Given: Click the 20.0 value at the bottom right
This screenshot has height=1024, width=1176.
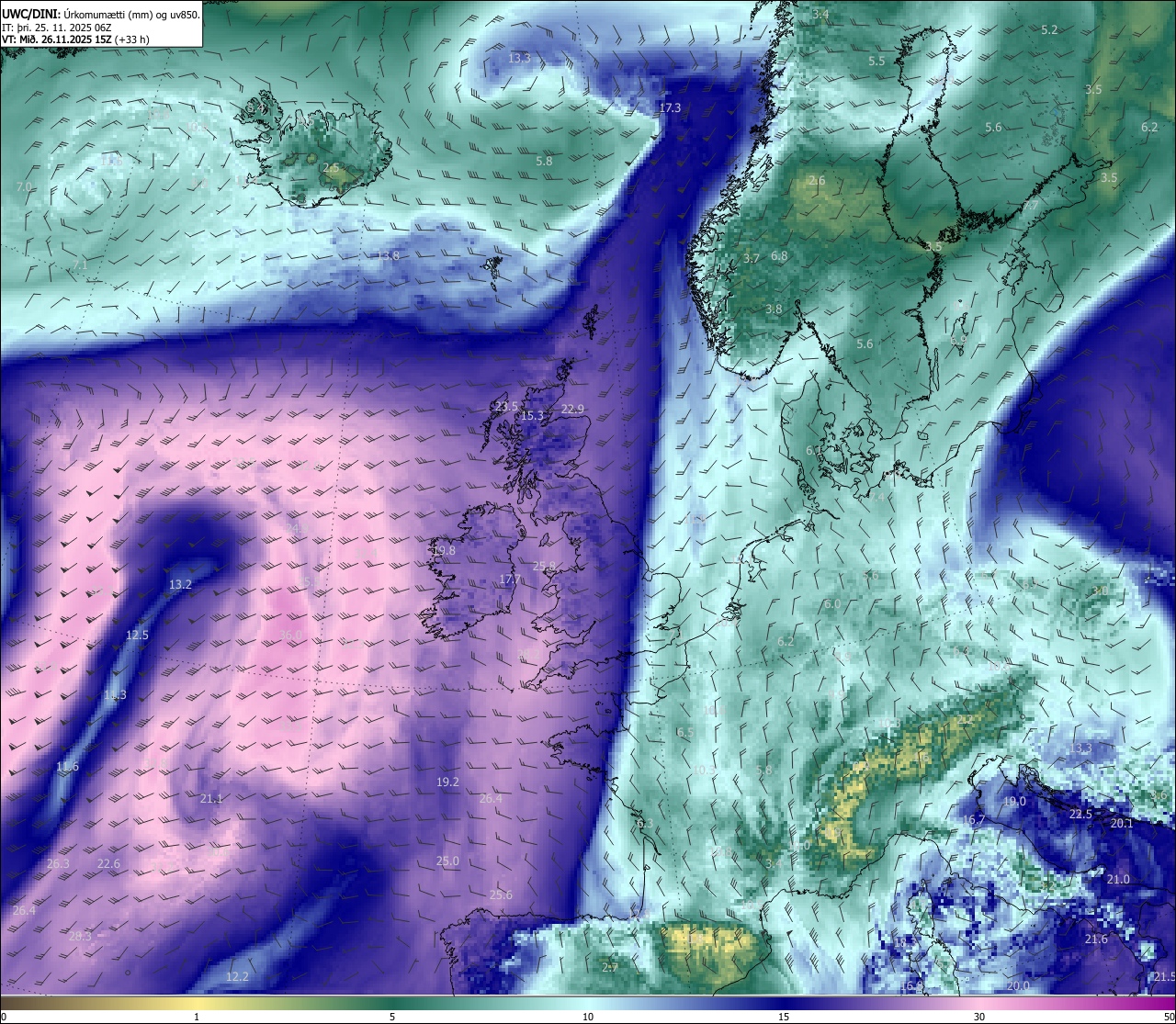Looking at the screenshot, I should 1018,986.
